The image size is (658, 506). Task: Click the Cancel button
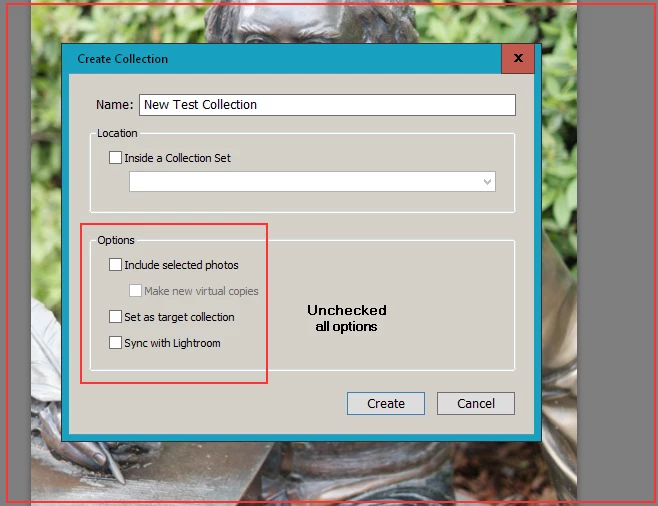476,404
